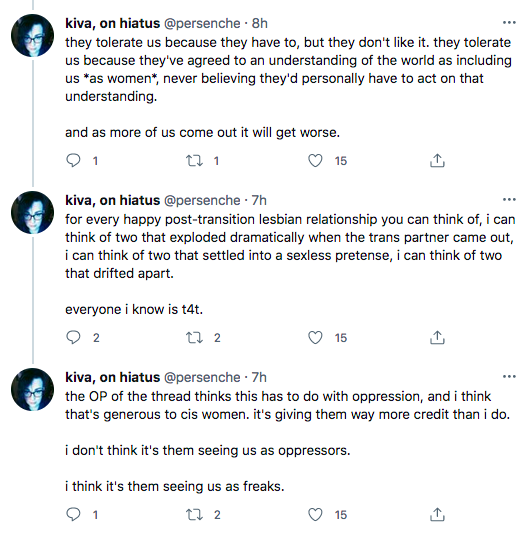Open the 7h timestamp on the last tweet

point(259,377)
